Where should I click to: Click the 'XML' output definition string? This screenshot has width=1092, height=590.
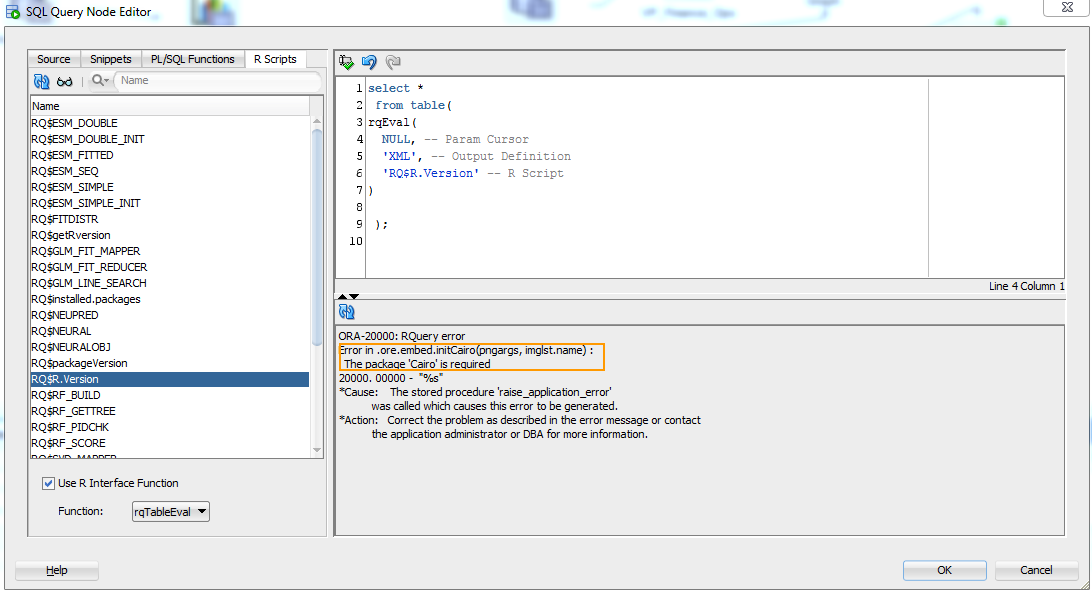[x=399, y=156]
